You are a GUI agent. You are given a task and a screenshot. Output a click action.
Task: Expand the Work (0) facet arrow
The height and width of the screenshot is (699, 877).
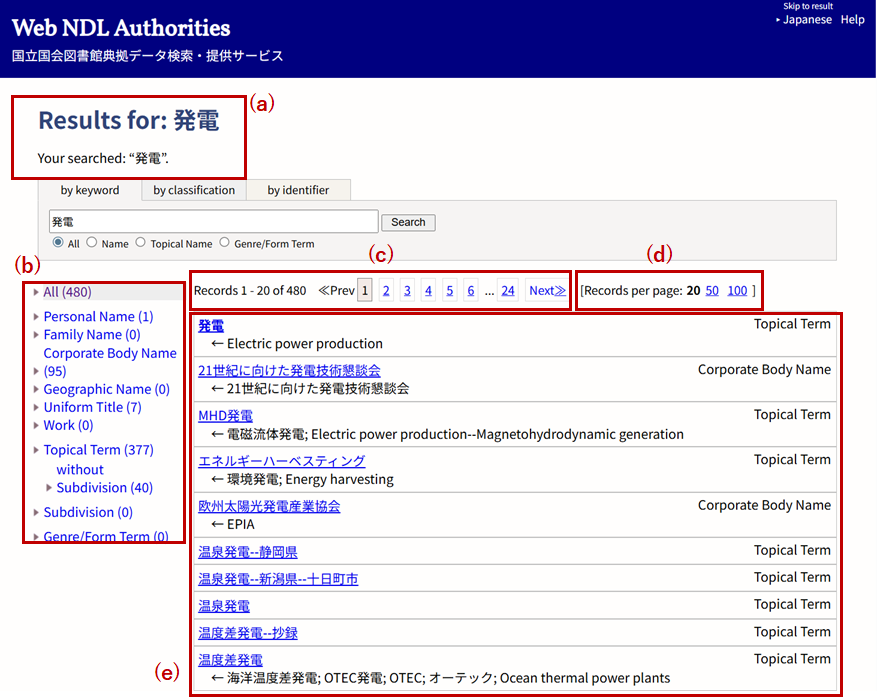click(x=36, y=426)
